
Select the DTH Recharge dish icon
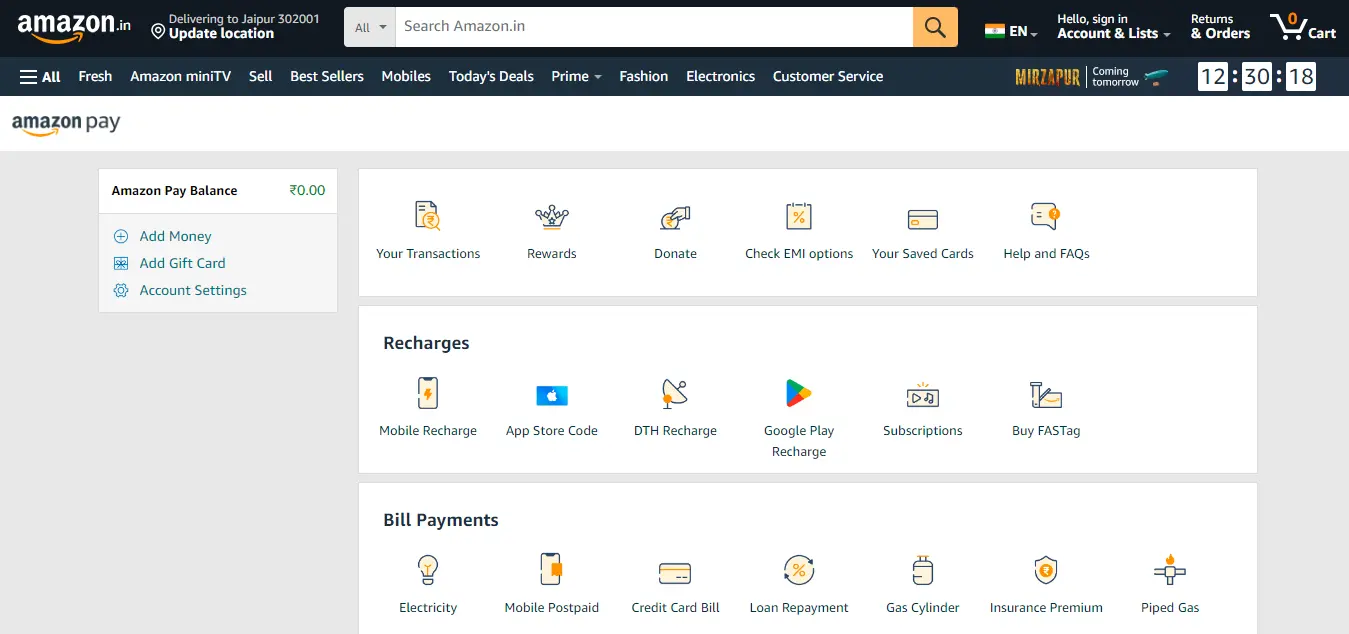[675, 393]
